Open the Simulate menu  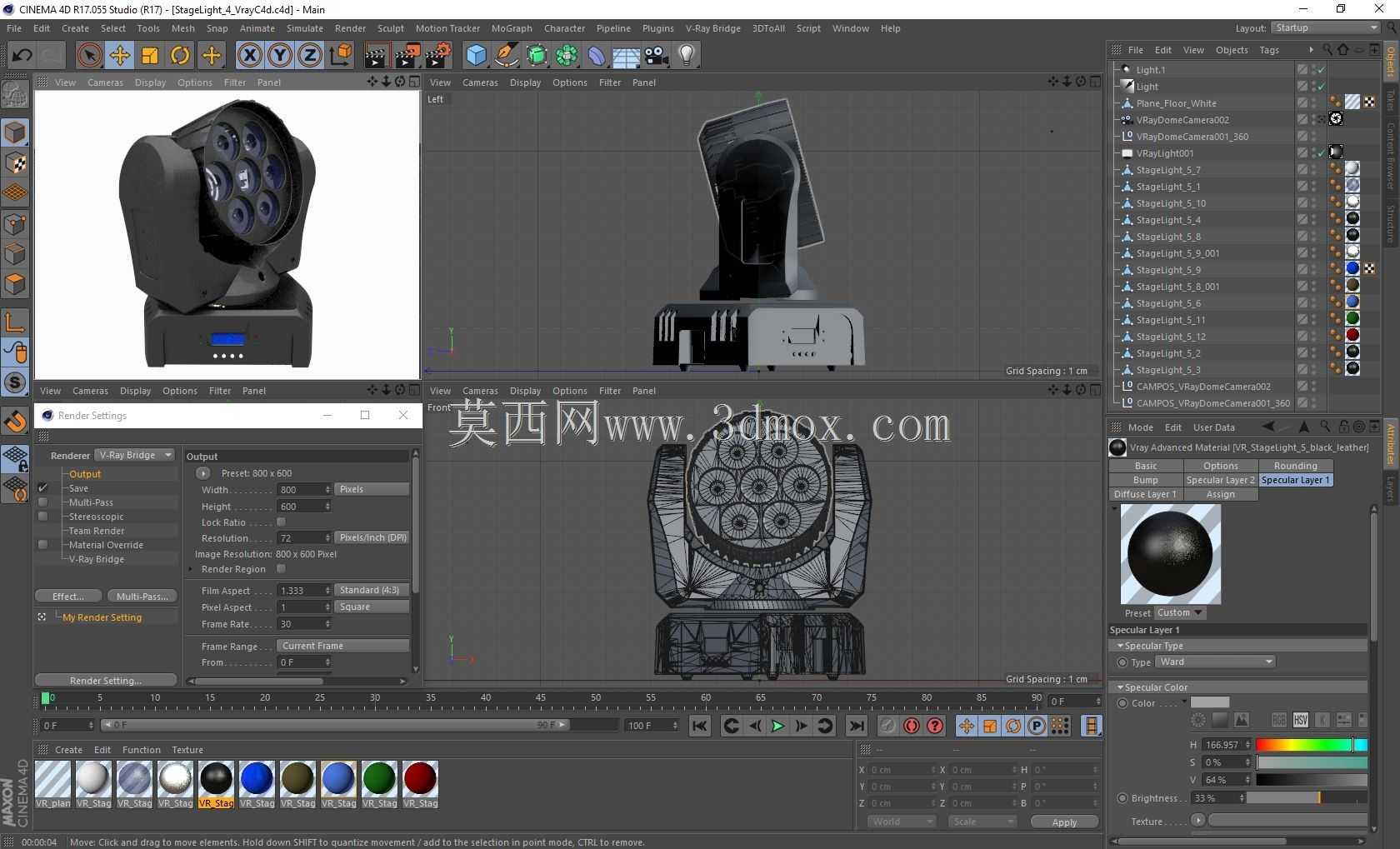pyautogui.click(x=305, y=28)
